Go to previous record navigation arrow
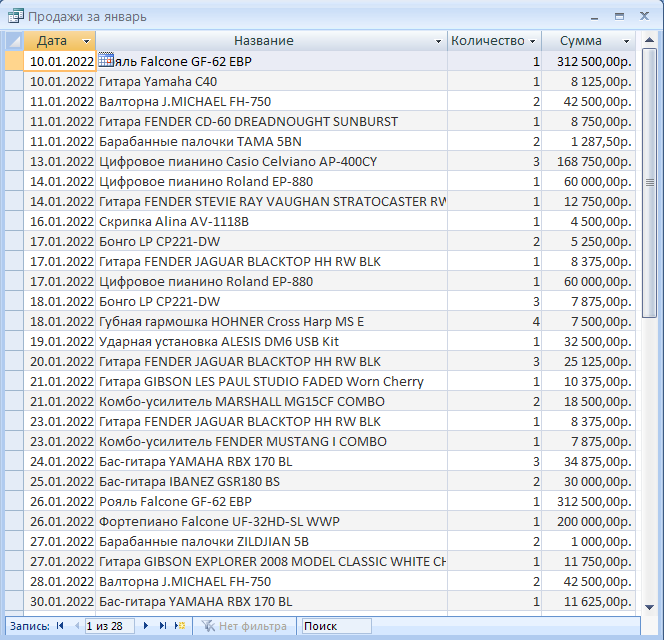 pyautogui.click(x=77, y=626)
